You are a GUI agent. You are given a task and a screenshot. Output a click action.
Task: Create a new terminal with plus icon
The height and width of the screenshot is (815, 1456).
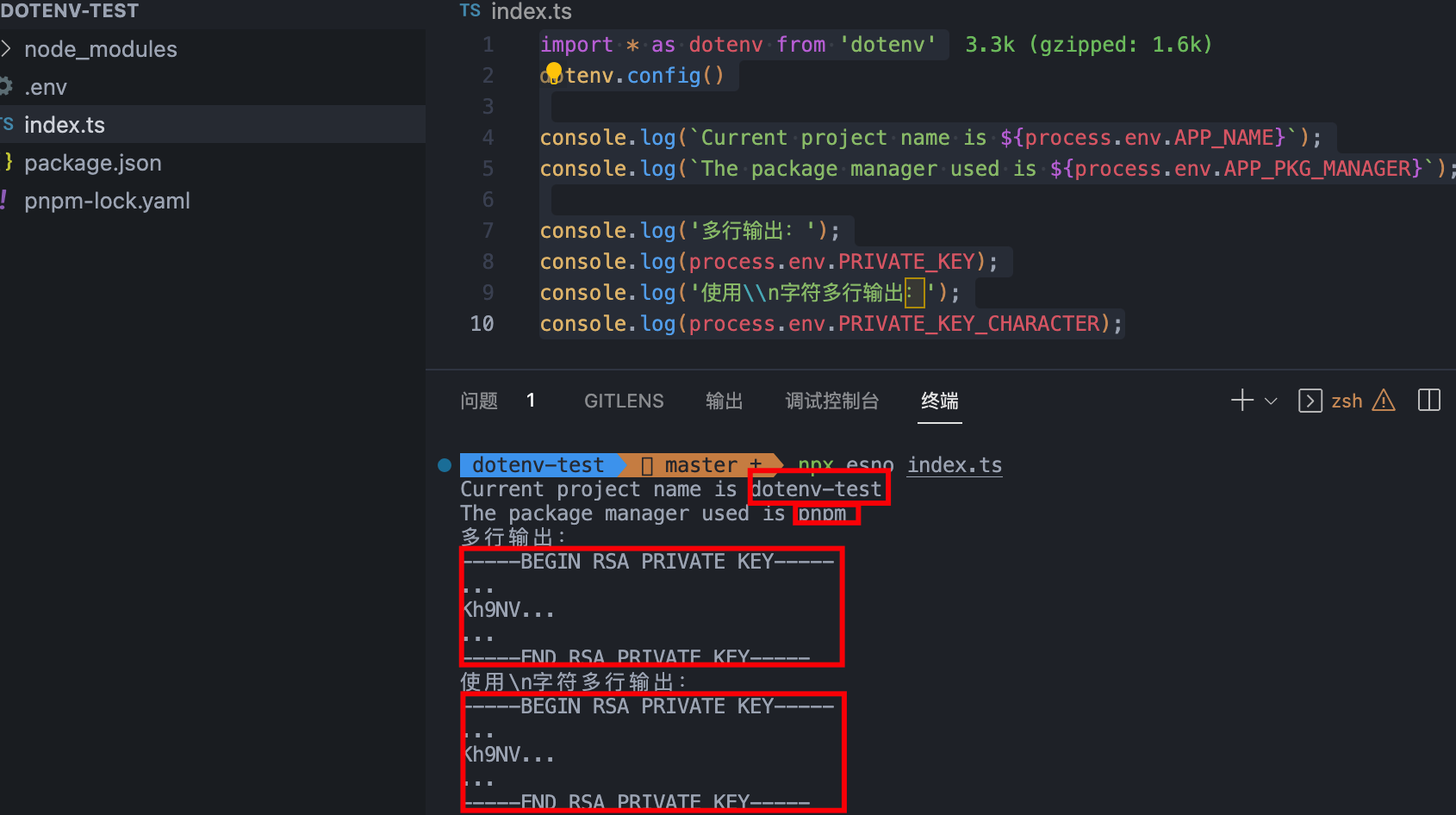click(1242, 400)
